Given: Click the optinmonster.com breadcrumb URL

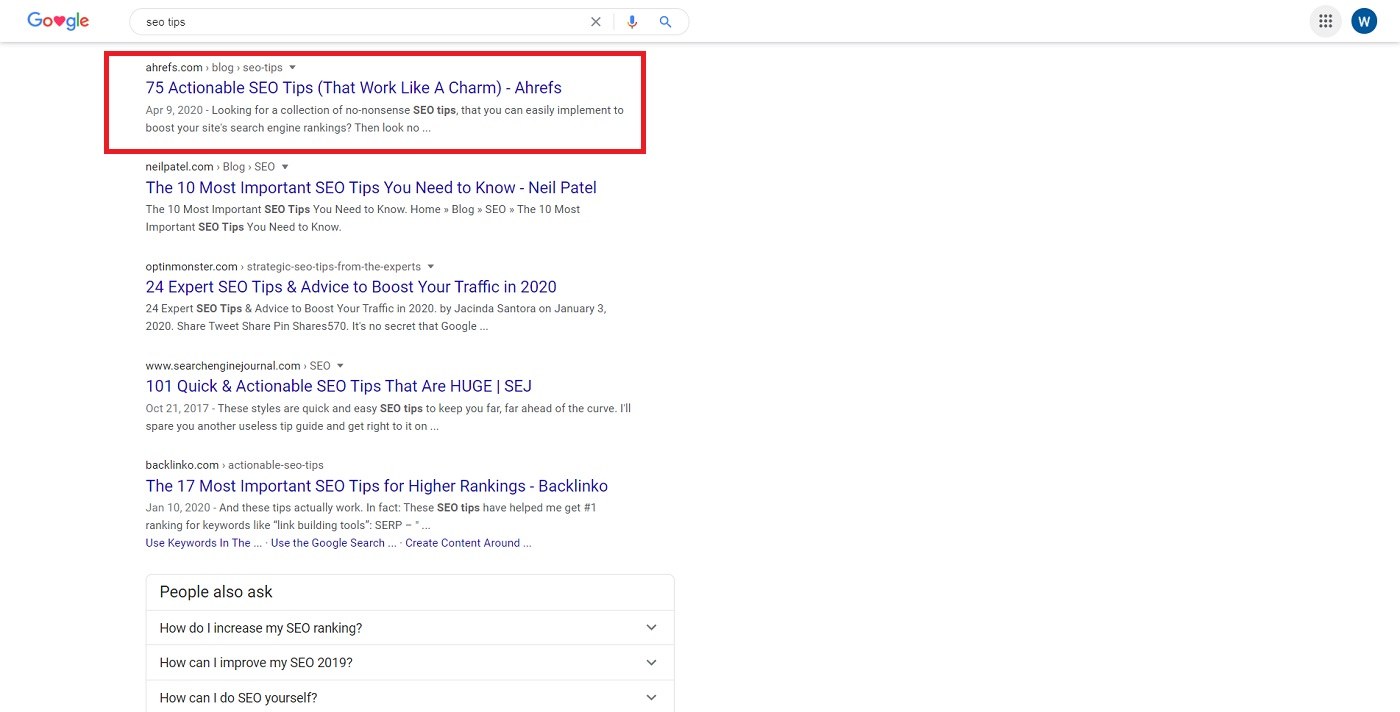Looking at the screenshot, I should [284, 267].
